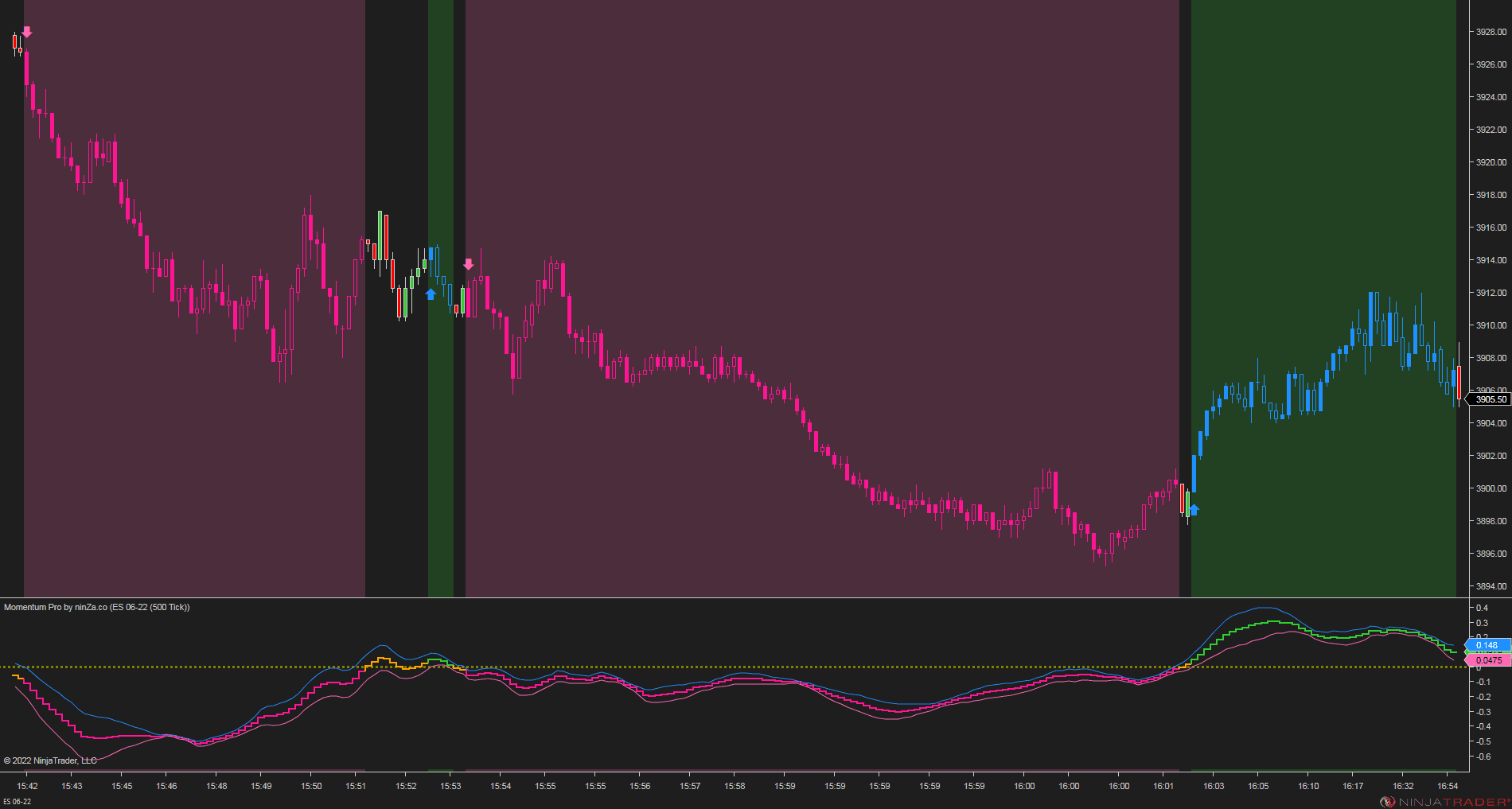
Task: Click the 3918.00 price axis label
Action: [1491, 195]
